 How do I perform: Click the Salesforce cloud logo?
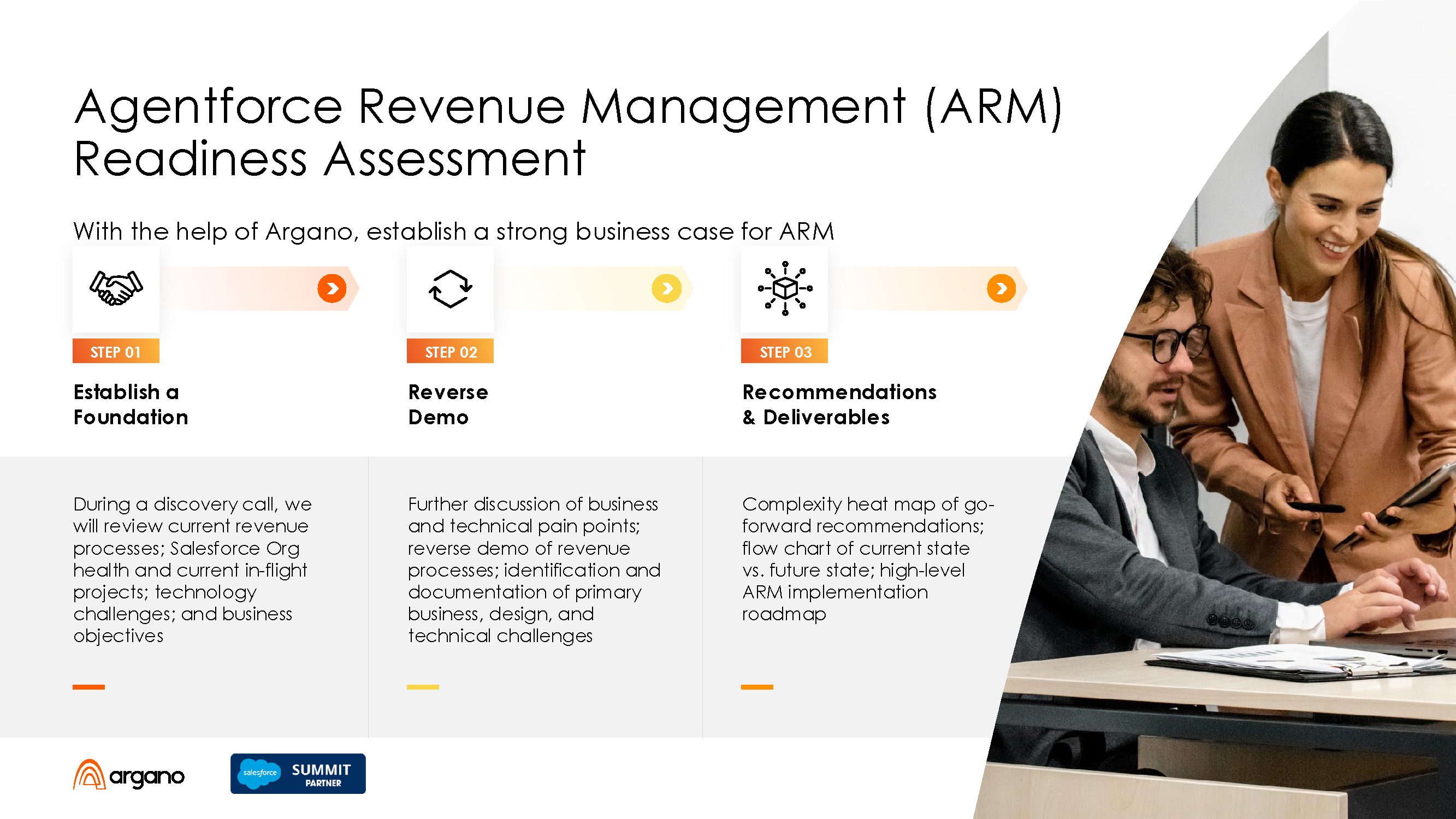coord(259,773)
